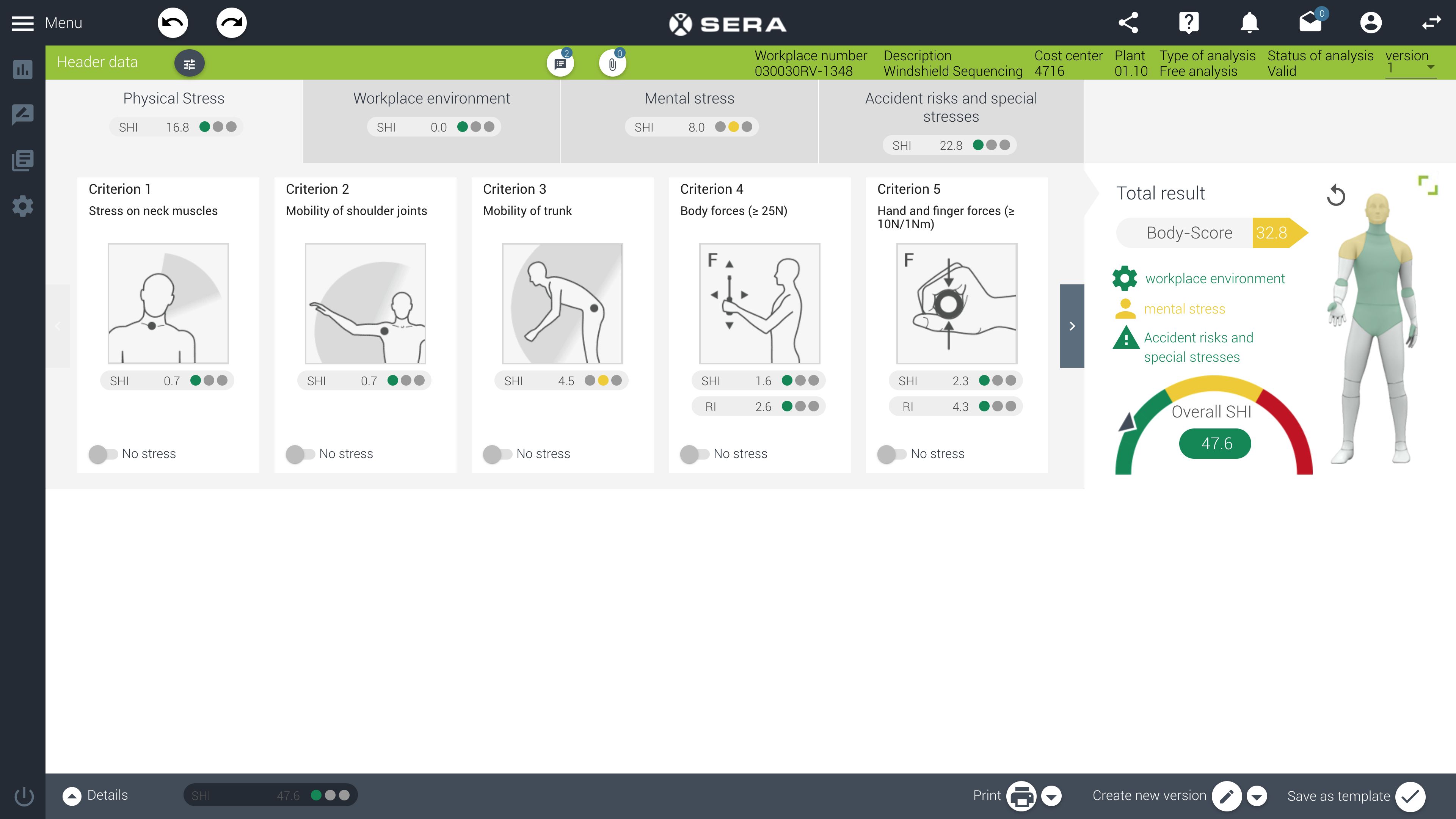
Task: Open the mental stress link
Action: tap(1184, 309)
